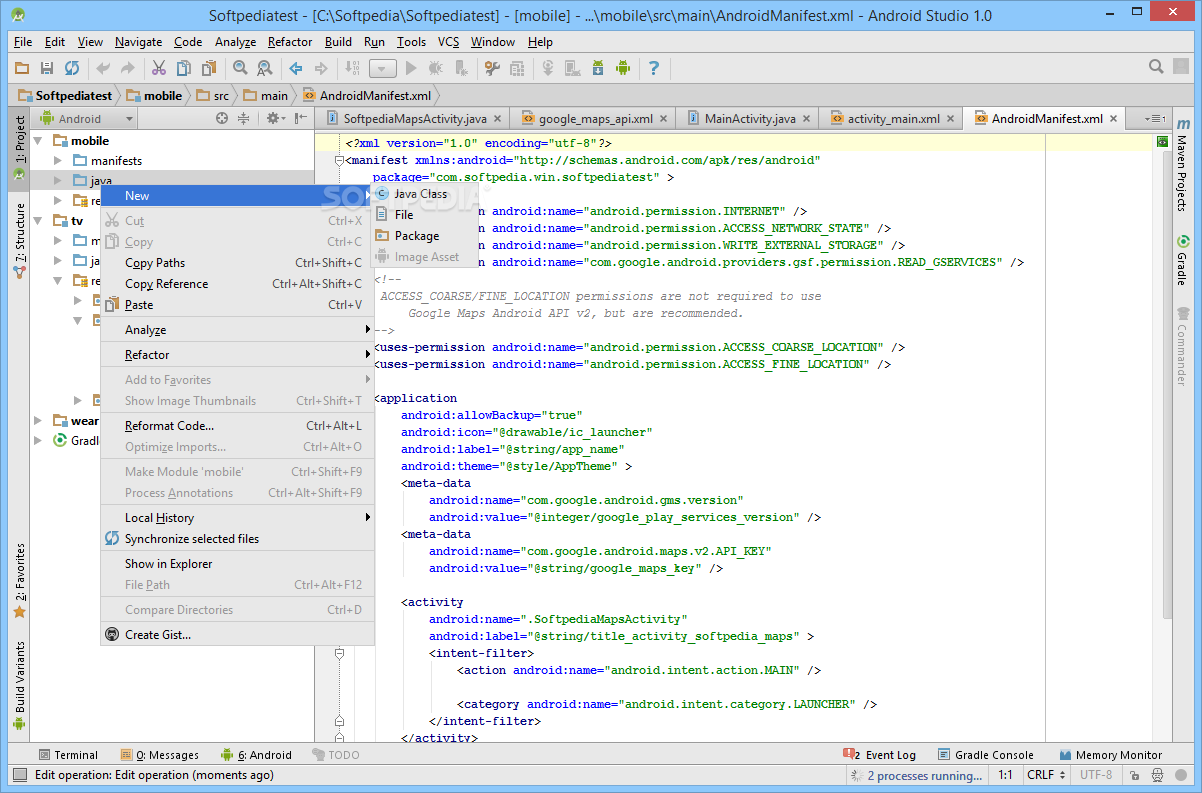Fold the manifest tag in editor gutter
Image resolution: width=1202 pixels, height=793 pixels.
point(339,160)
